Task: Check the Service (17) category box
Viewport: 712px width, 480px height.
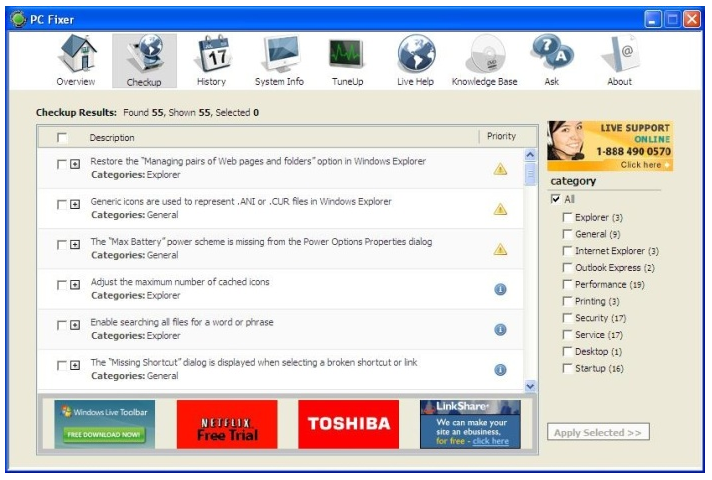Action: (x=567, y=335)
